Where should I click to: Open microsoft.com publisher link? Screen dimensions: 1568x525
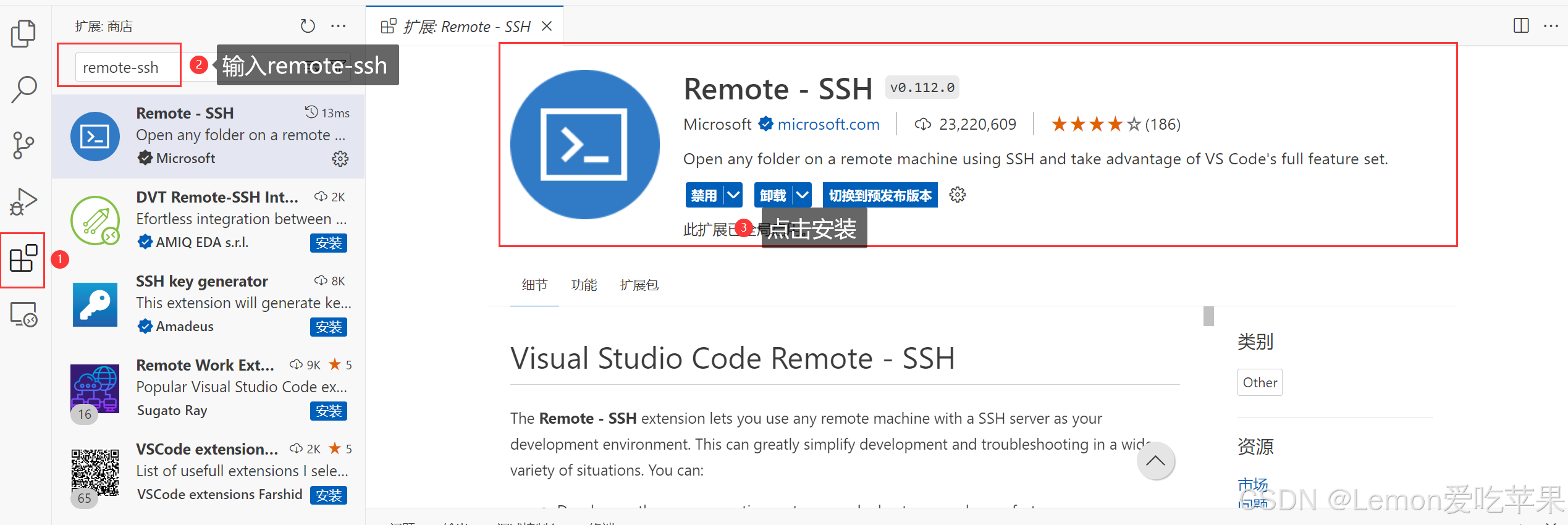pos(828,124)
